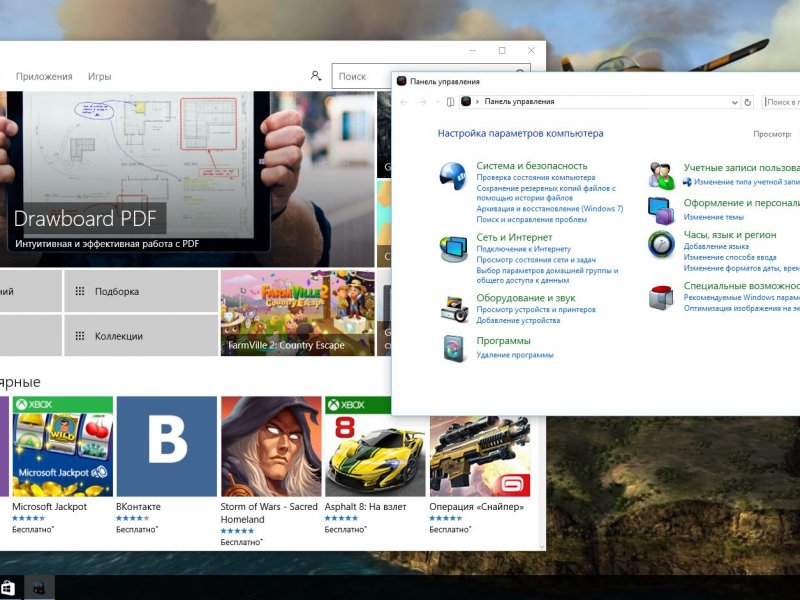
Task: Open Network and Internet category icon
Action: [x=454, y=248]
